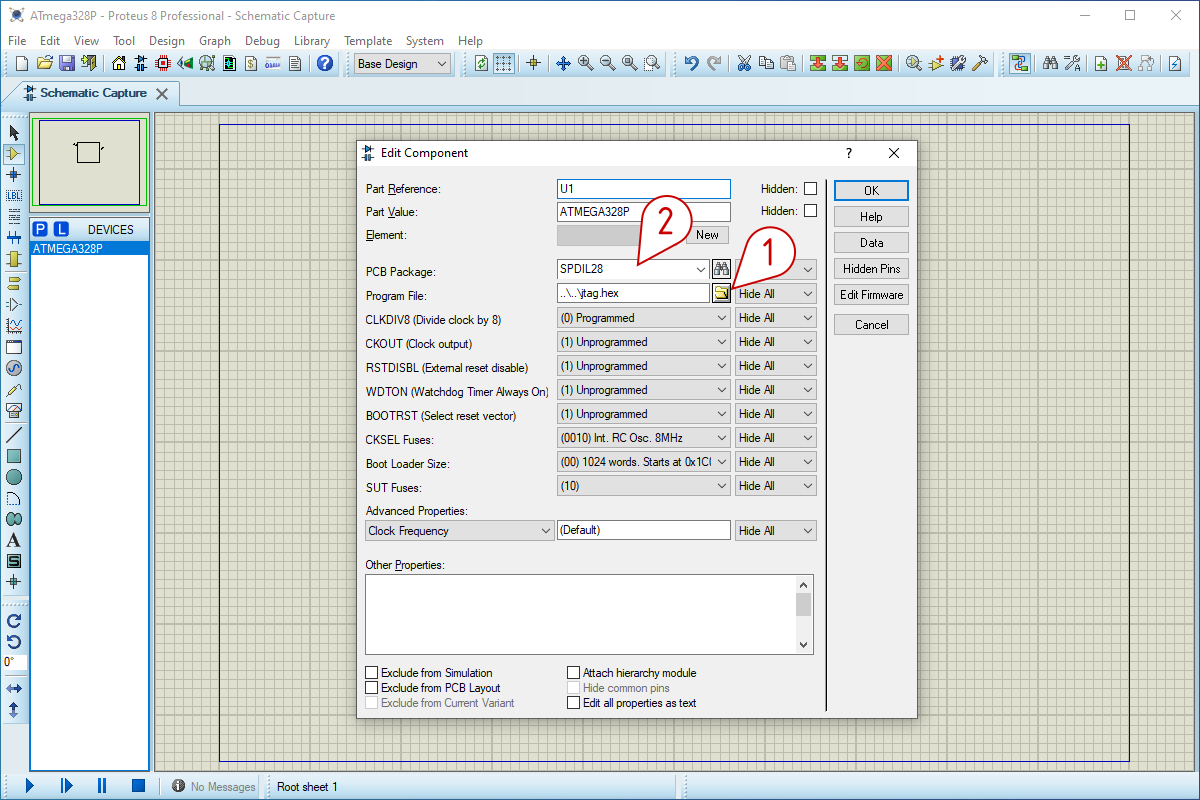This screenshot has height=800, width=1200.
Task: Click the Cancel button
Action: tap(871, 325)
